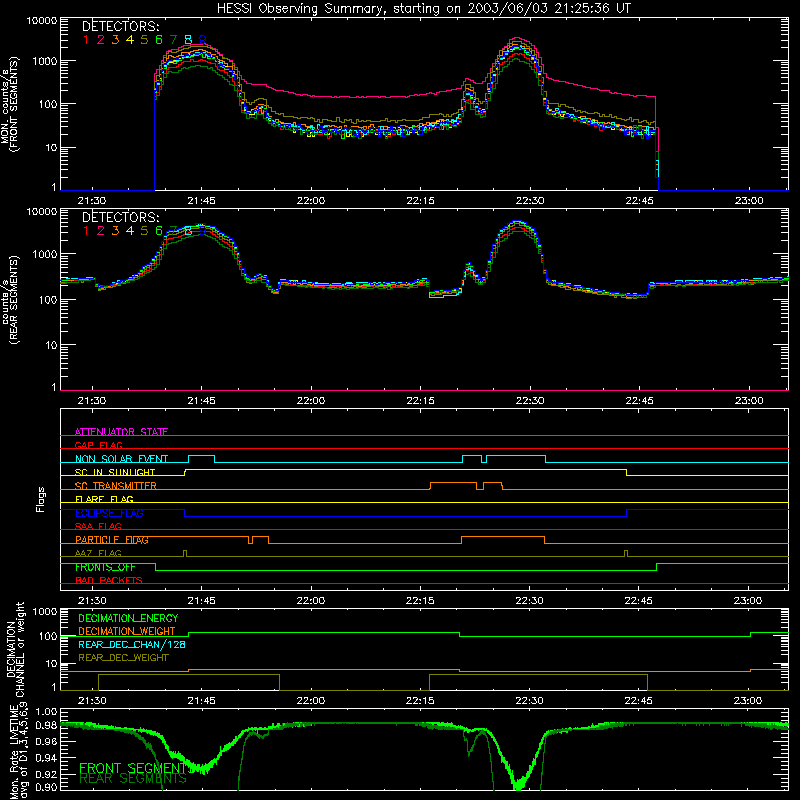Click the FLARE_FLAG label
The image size is (800, 800).
[x=104, y=499]
